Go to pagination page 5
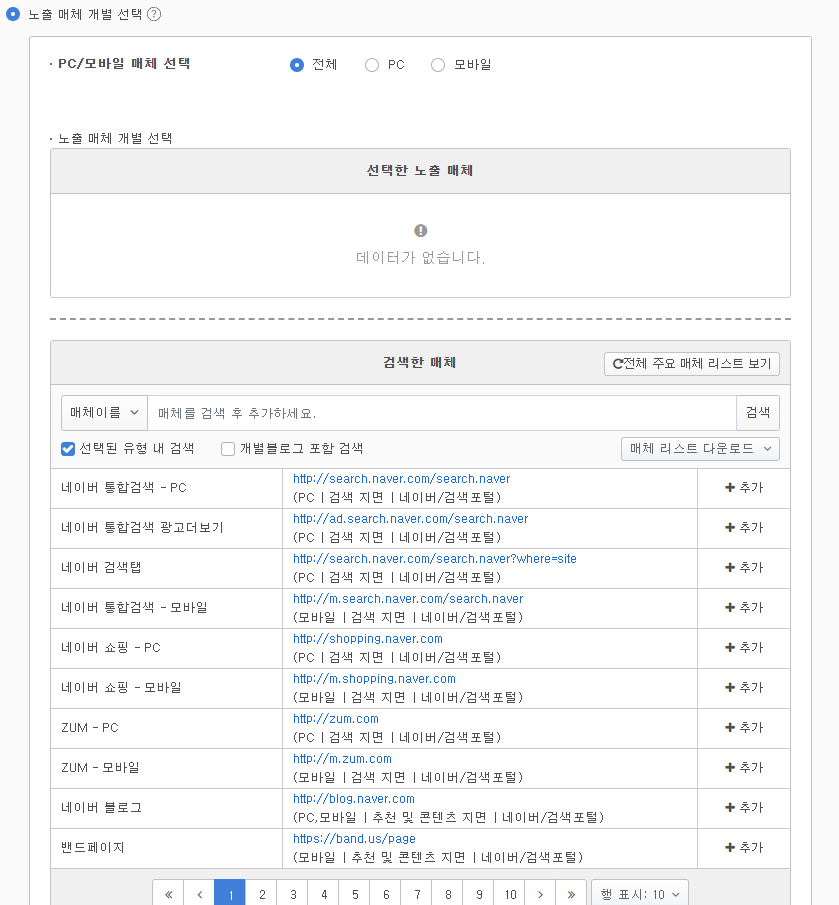This screenshot has width=839, height=905. pos(355,894)
